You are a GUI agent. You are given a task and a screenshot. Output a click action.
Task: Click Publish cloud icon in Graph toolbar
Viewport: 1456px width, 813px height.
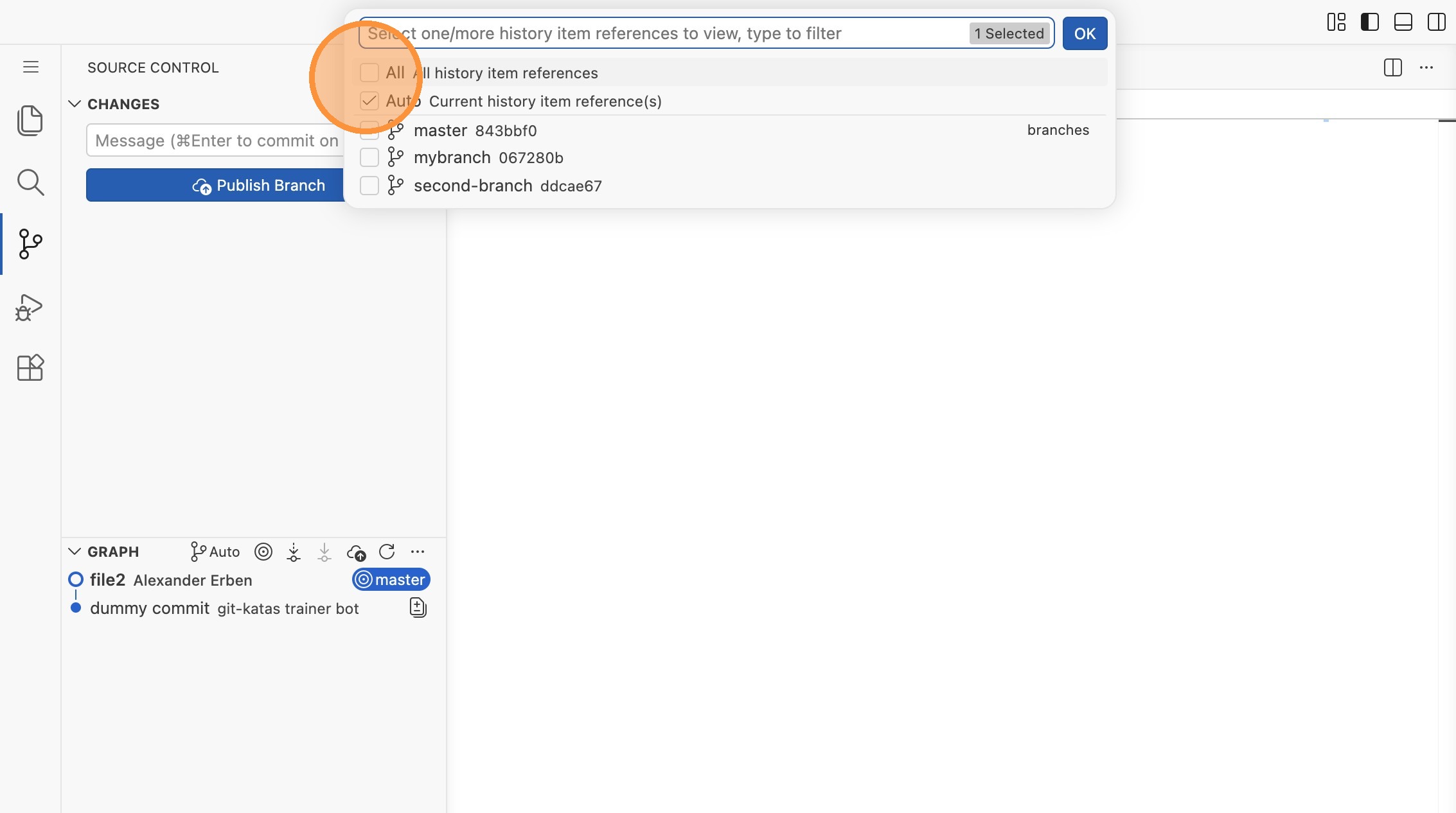point(356,552)
